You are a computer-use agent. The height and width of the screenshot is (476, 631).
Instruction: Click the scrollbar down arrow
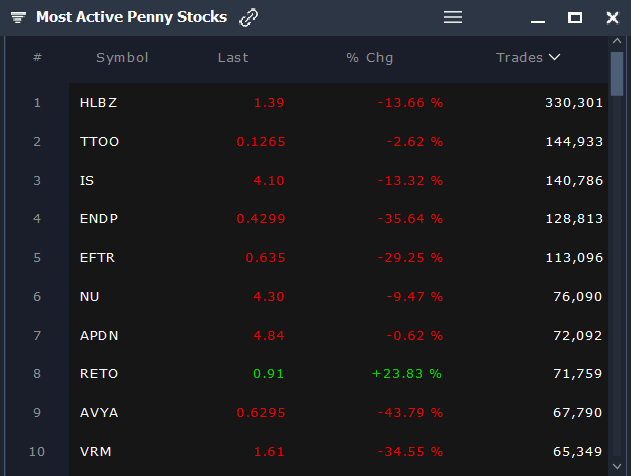617,466
